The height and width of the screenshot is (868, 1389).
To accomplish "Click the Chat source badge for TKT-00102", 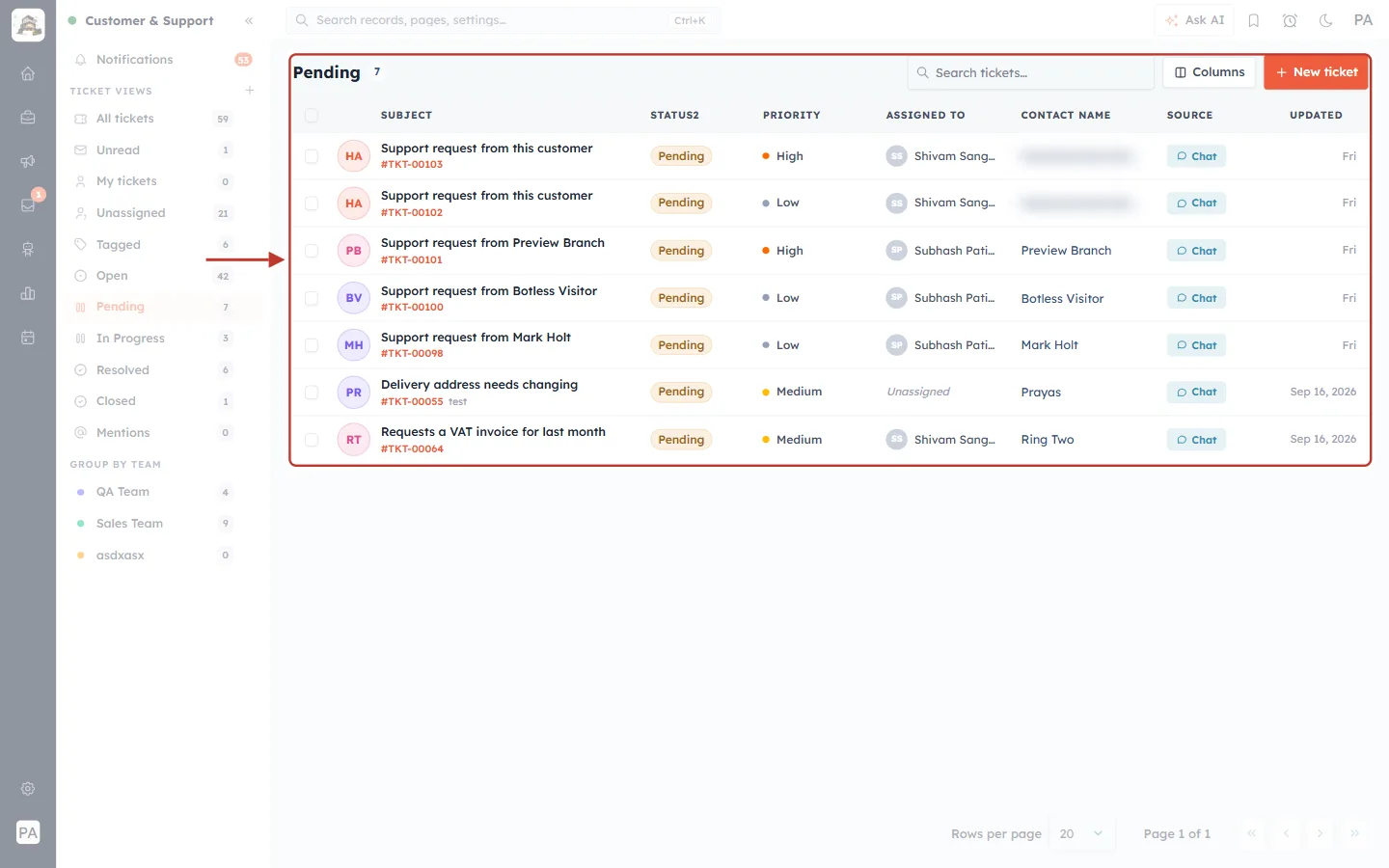I will [x=1196, y=203].
